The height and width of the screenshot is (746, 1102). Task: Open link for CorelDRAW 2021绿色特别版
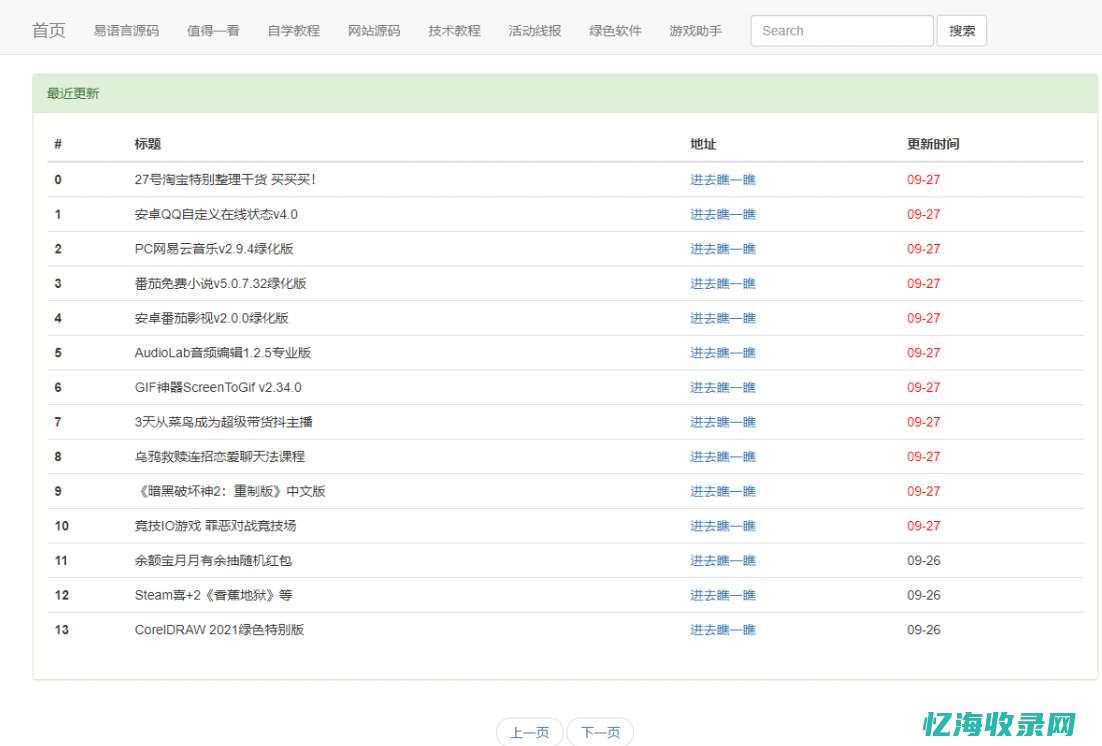[723, 630]
